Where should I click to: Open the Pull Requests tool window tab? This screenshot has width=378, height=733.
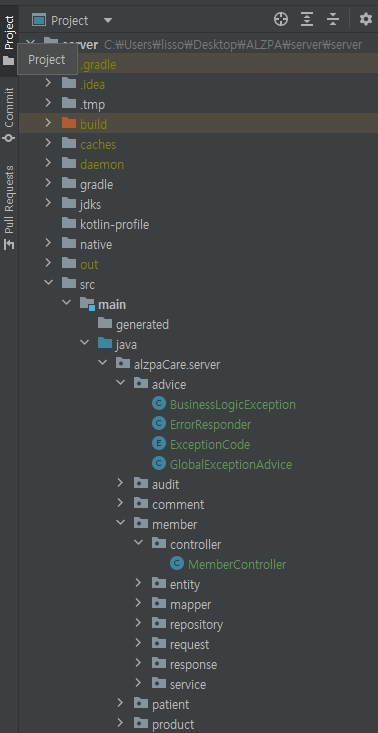(x=9, y=207)
